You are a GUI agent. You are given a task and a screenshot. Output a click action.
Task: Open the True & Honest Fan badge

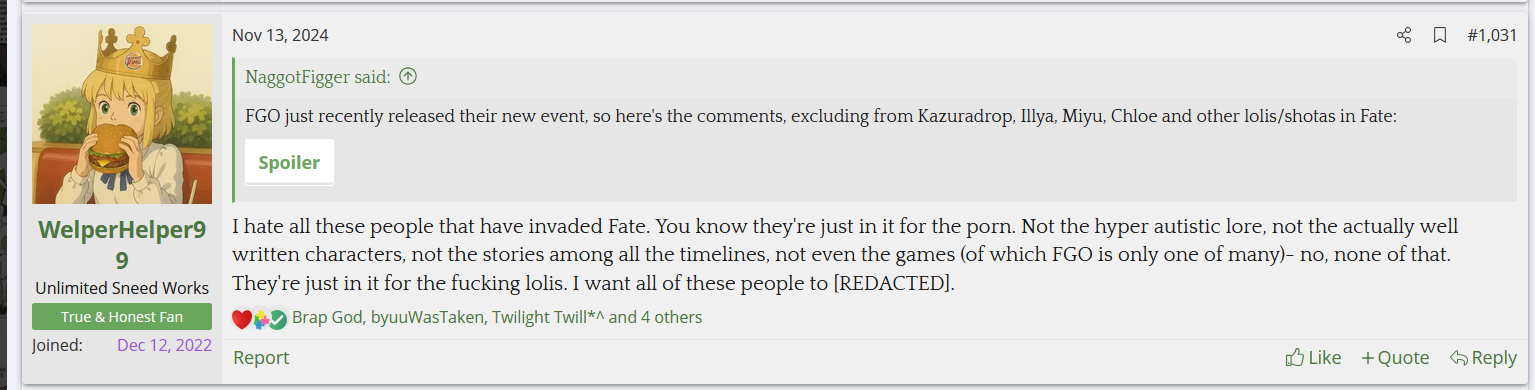[122, 317]
